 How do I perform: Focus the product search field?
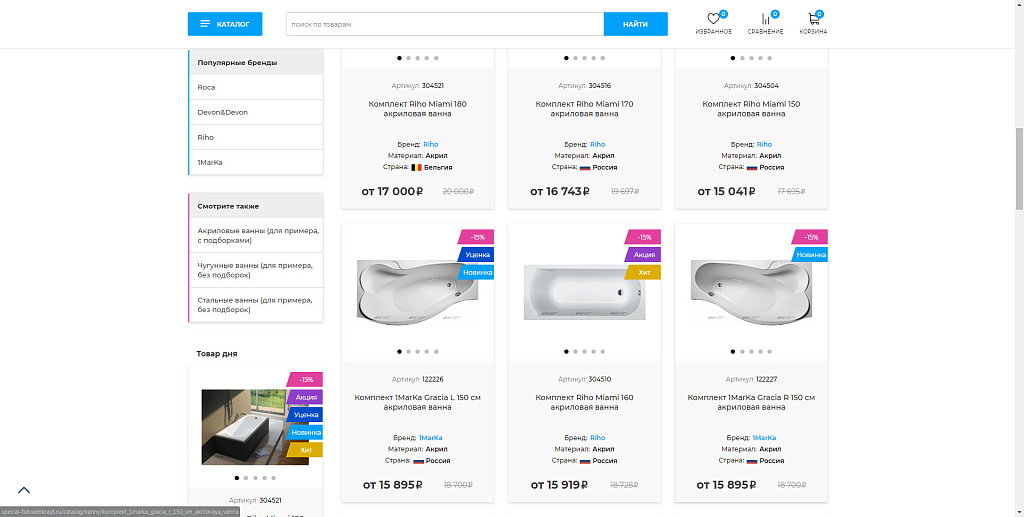(444, 24)
